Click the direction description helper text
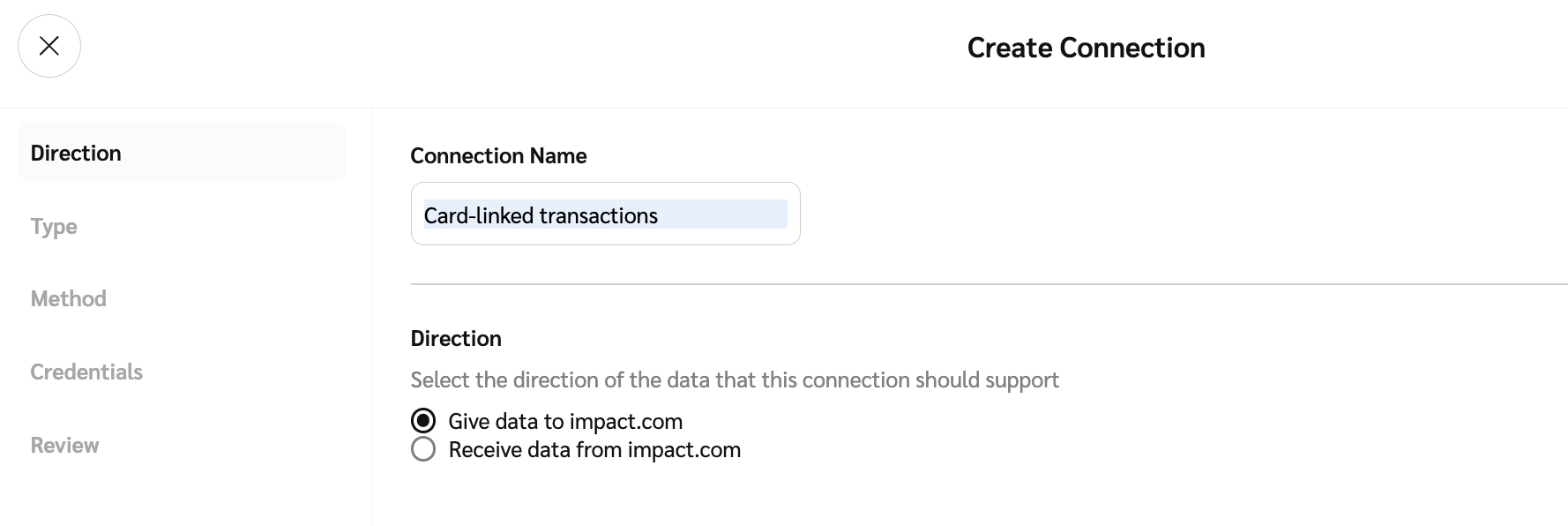Viewport: 1568px width, 526px height. [735, 379]
